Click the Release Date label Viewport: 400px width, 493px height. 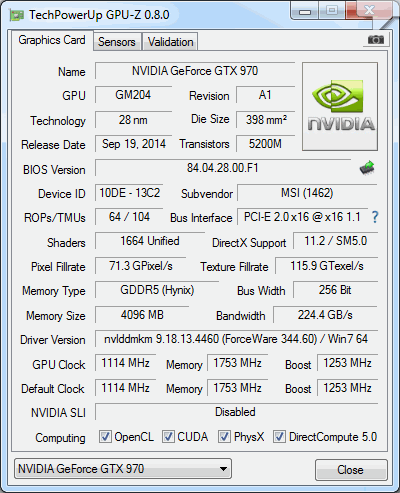point(53,145)
